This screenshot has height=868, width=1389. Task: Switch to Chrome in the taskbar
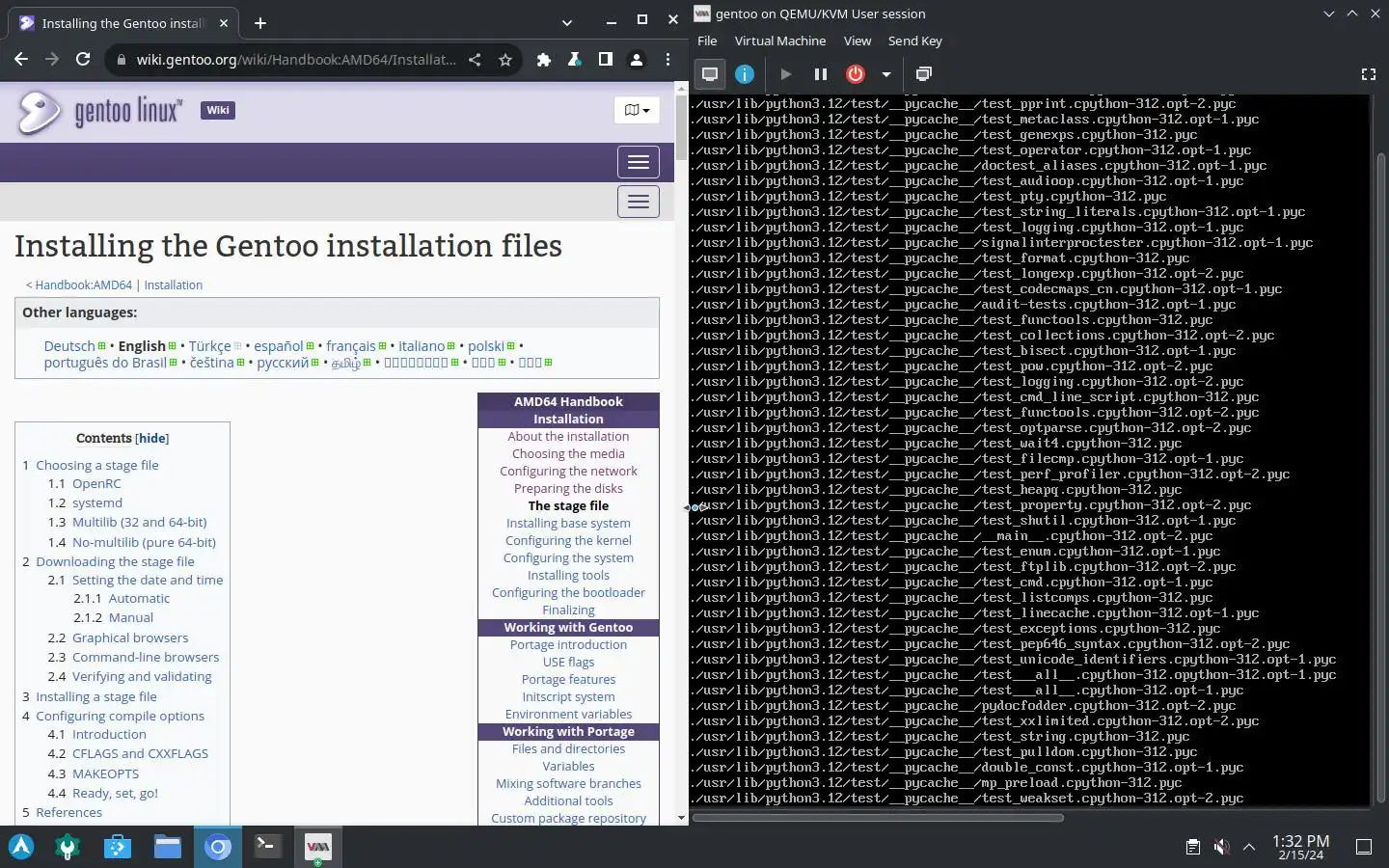pyautogui.click(x=218, y=847)
